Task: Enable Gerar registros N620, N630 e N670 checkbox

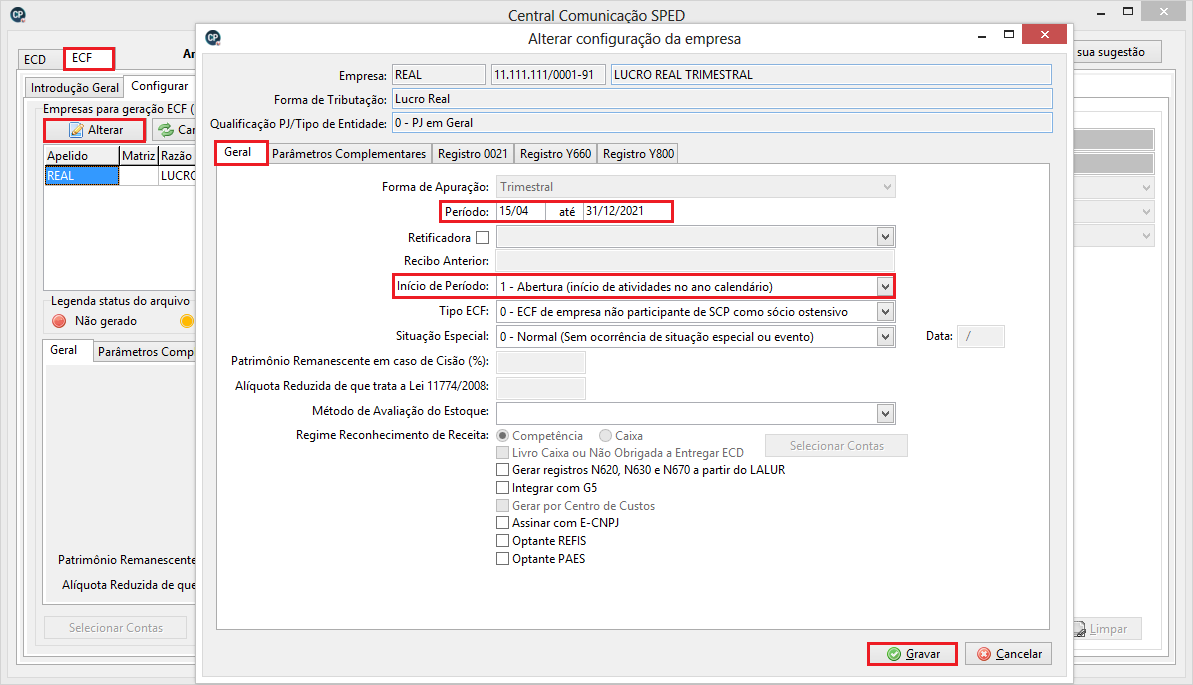Action: pos(502,470)
